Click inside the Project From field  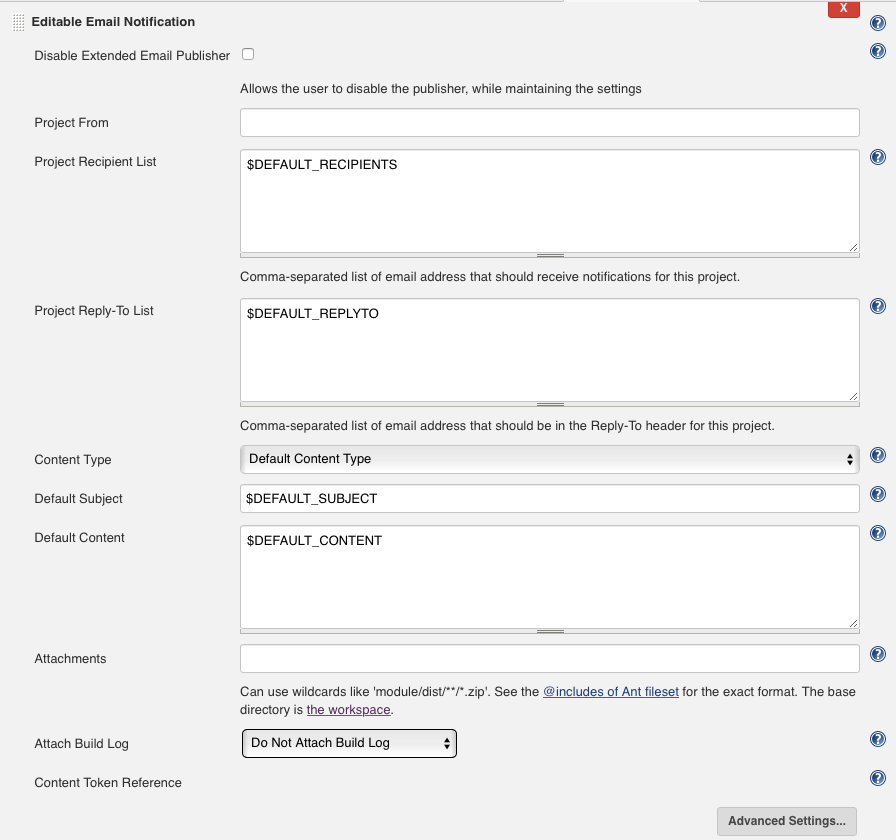549,122
